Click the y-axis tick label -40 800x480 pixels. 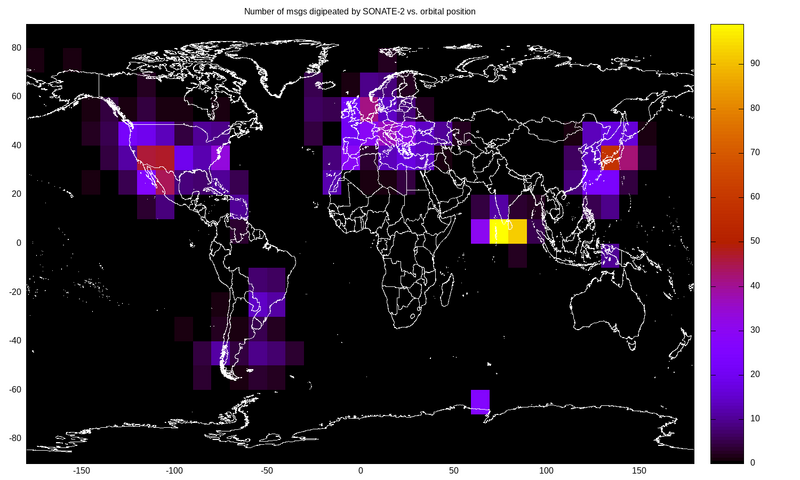[x=14, y=340]
